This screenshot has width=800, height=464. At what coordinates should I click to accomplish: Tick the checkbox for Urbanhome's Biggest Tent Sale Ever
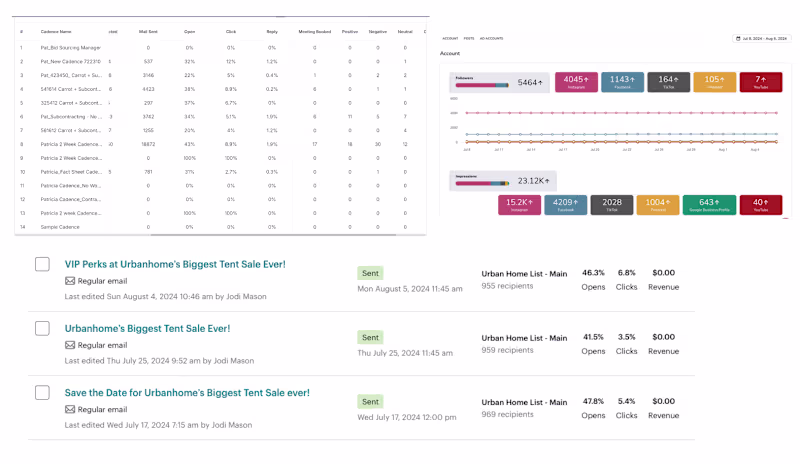(x=42, y=328)
